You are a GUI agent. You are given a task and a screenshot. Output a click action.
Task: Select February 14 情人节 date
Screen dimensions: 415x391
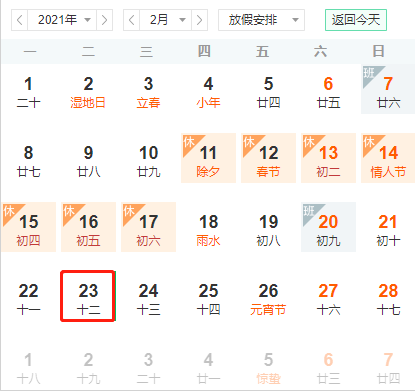tap(388, 158)
